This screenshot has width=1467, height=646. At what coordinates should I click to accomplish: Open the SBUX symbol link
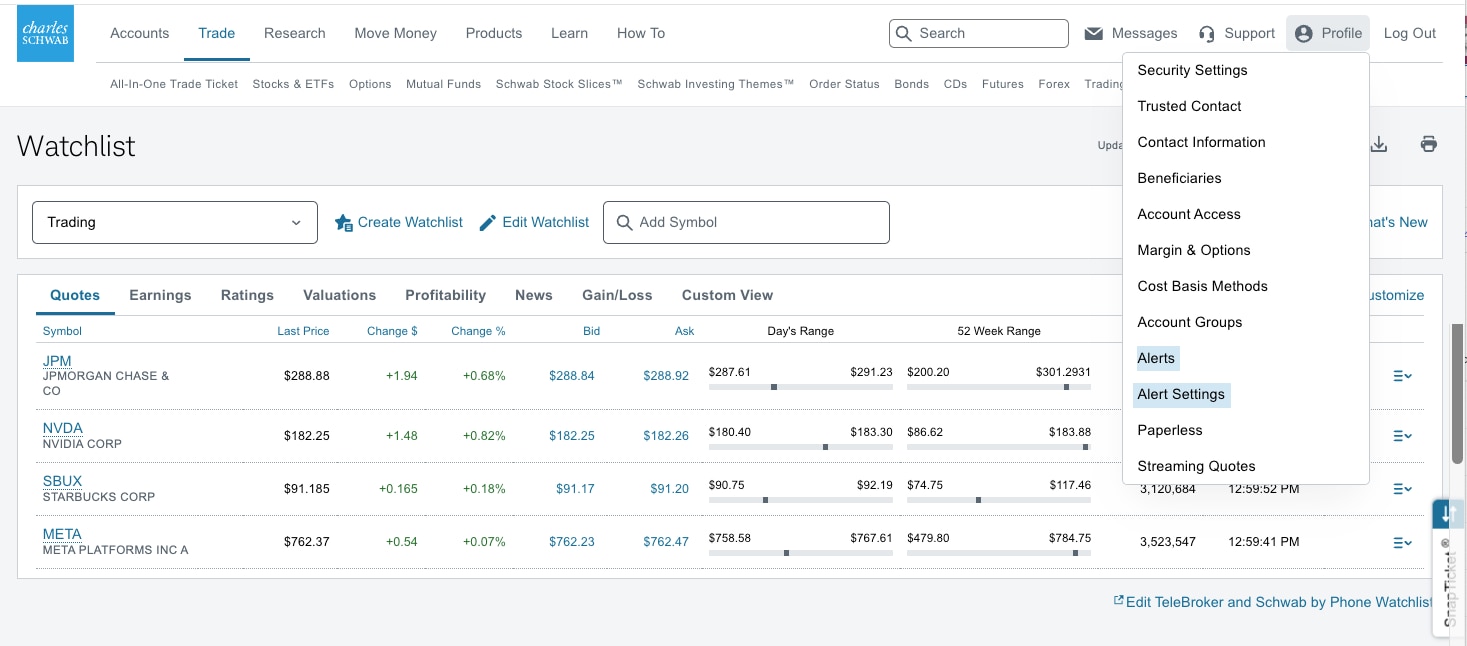(62, 481)
